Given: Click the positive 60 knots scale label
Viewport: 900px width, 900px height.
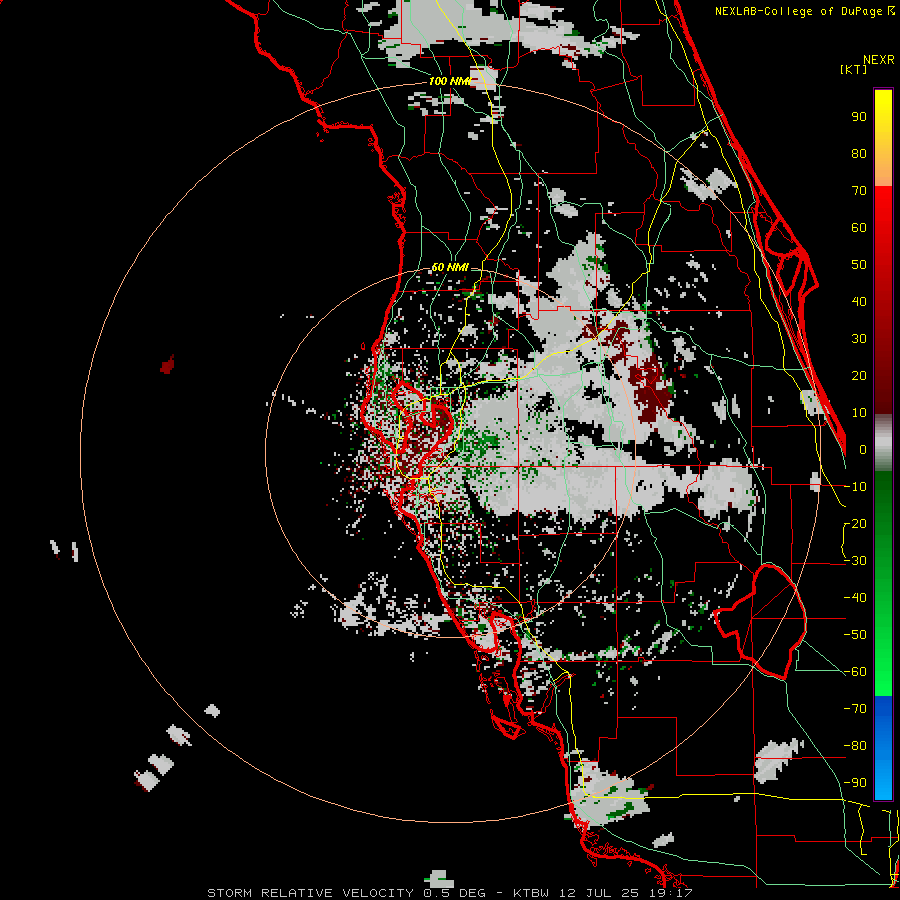Looking at the screenshot, I should (x=859, y=228).
